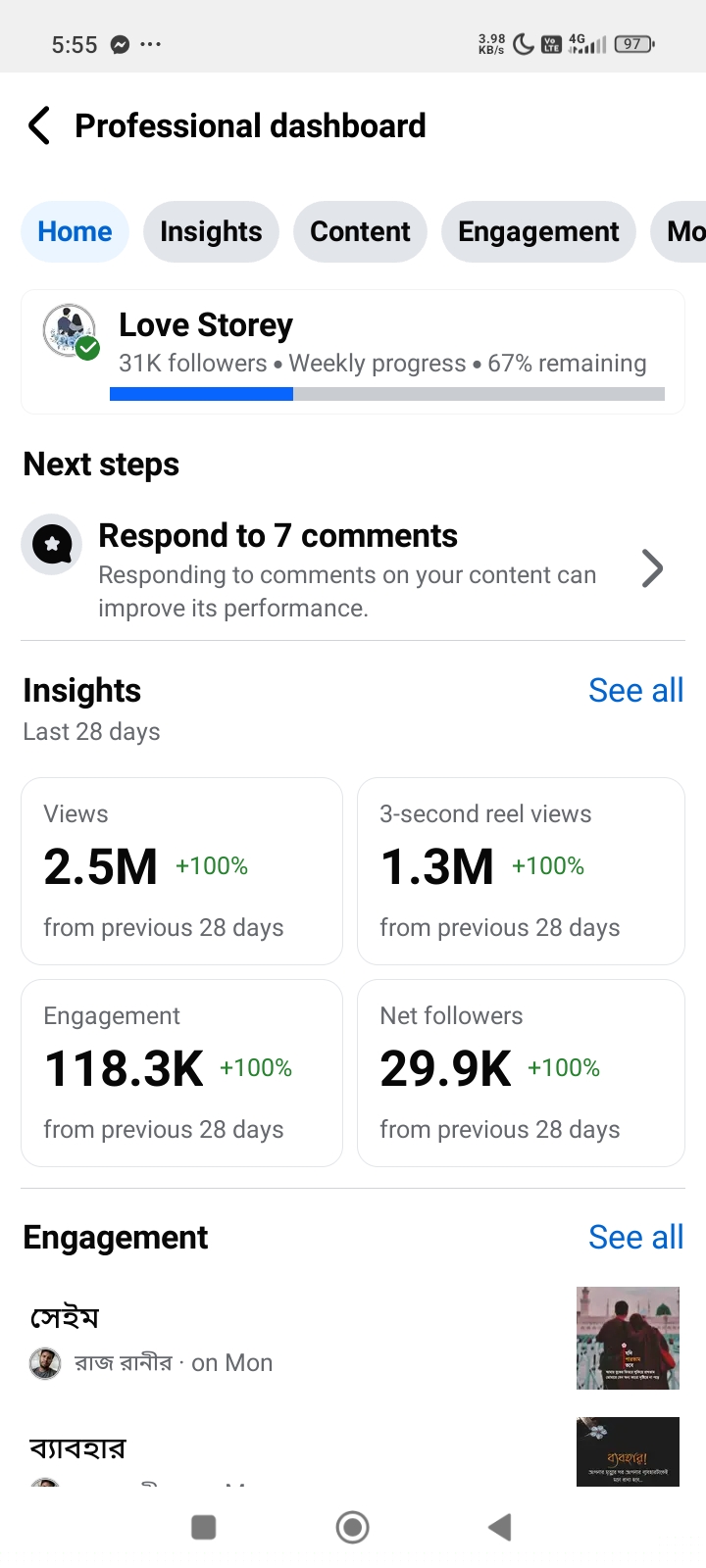Tap See all next to Insights
The image size is (706, 1568).
(635, 691)
